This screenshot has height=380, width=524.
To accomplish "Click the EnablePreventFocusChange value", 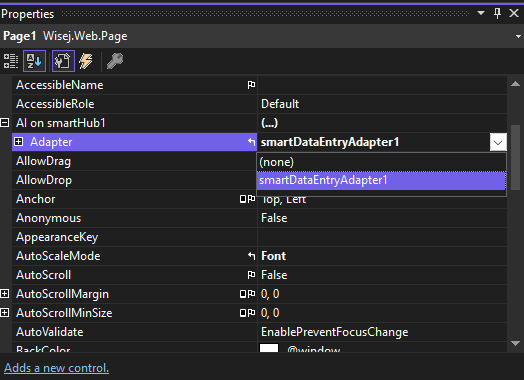I will click(382, 332).
